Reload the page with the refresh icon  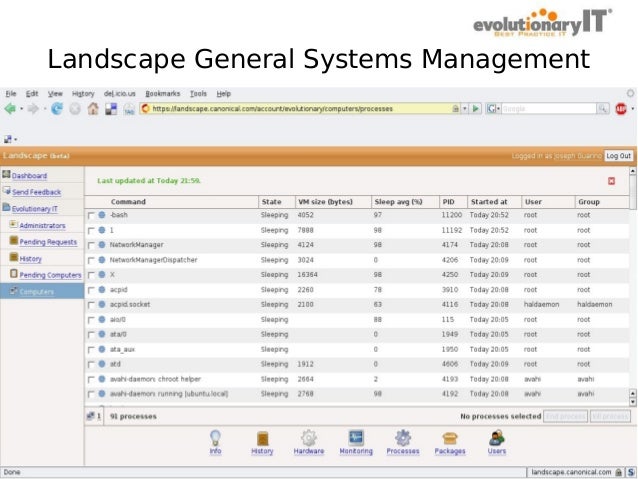click(x=57, y=109)
